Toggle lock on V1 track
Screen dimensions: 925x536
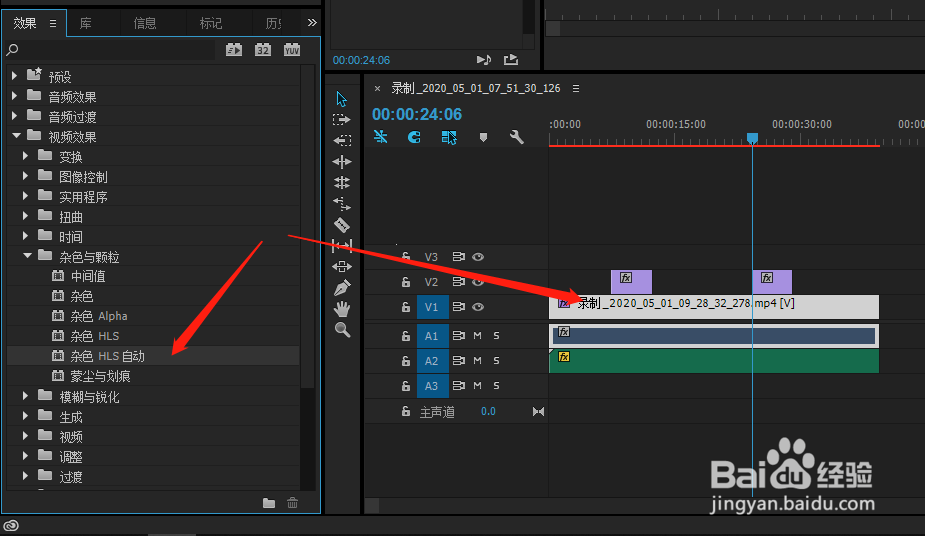click(x=406, y=307)
